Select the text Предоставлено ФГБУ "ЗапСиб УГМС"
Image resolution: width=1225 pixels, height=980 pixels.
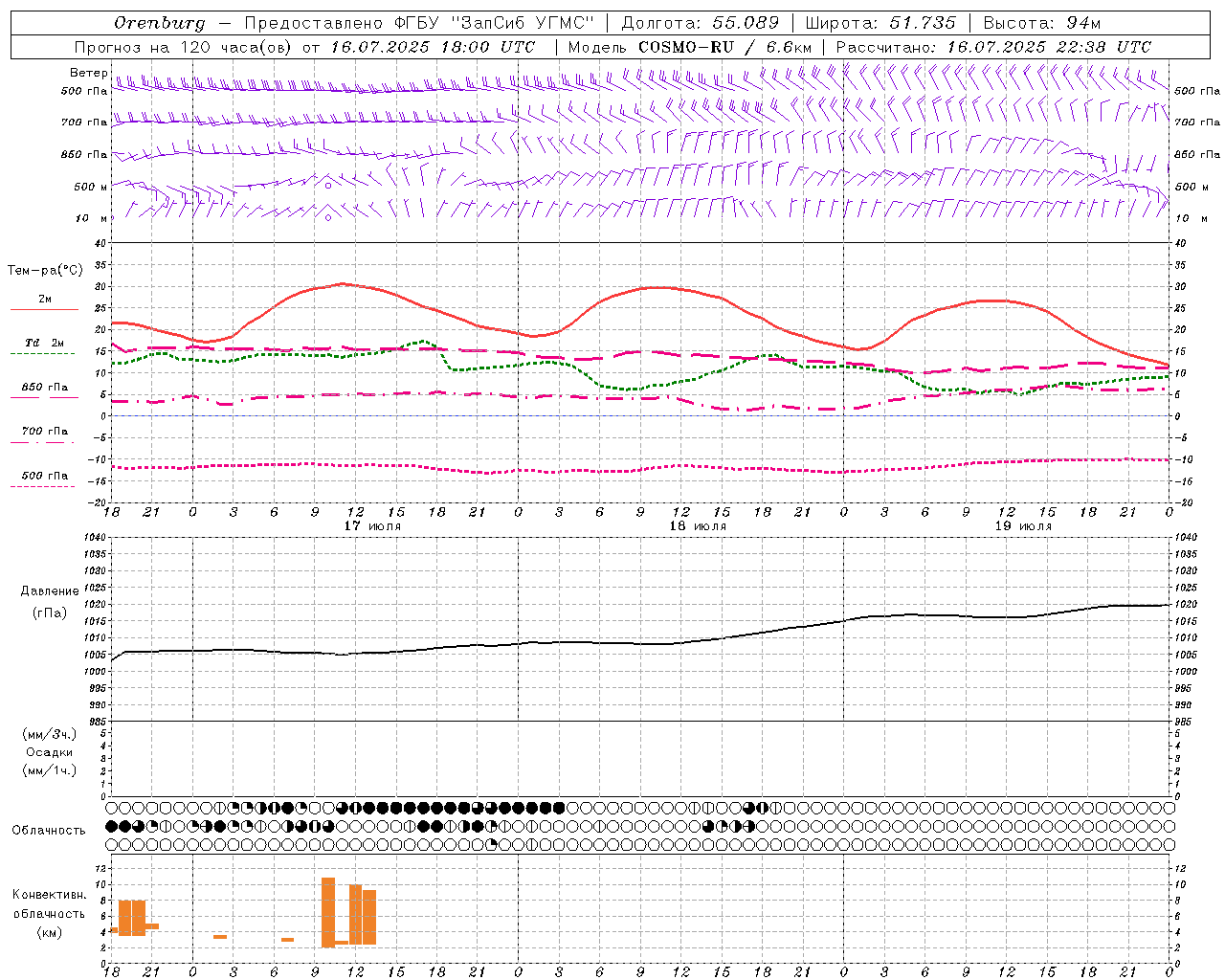(419, 23)
